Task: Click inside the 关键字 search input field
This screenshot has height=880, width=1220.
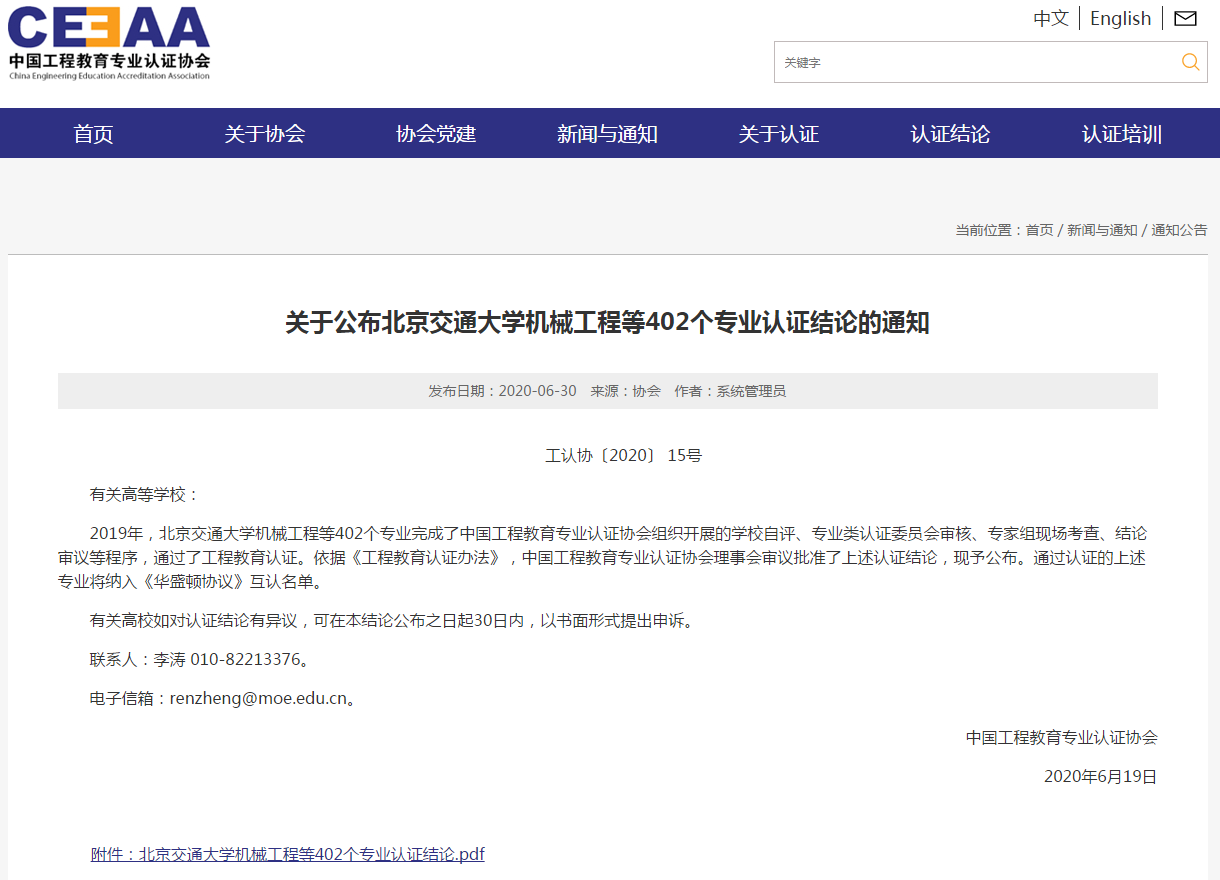Action: click(950, 61)
